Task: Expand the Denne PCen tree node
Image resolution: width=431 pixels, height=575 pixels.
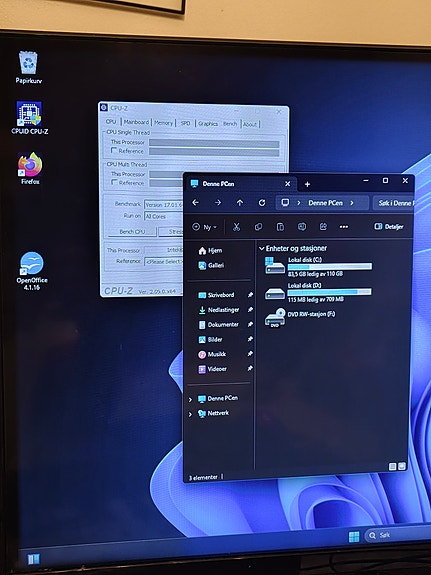Action: 190,399
